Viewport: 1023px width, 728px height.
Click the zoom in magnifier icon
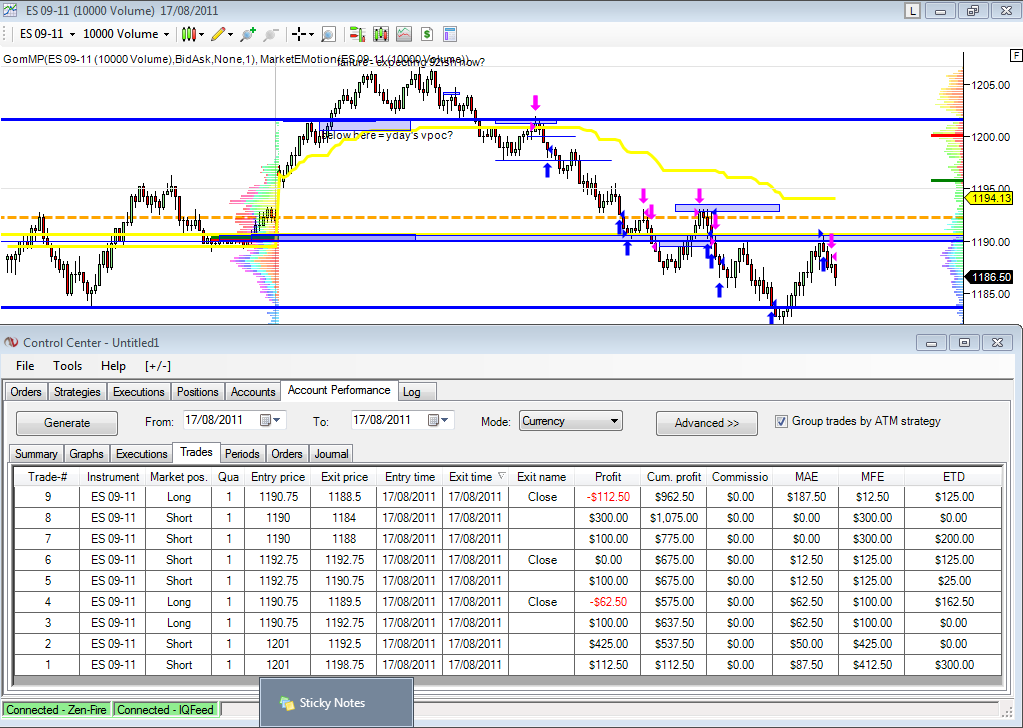pyautogui.click(x=248, y=34)
